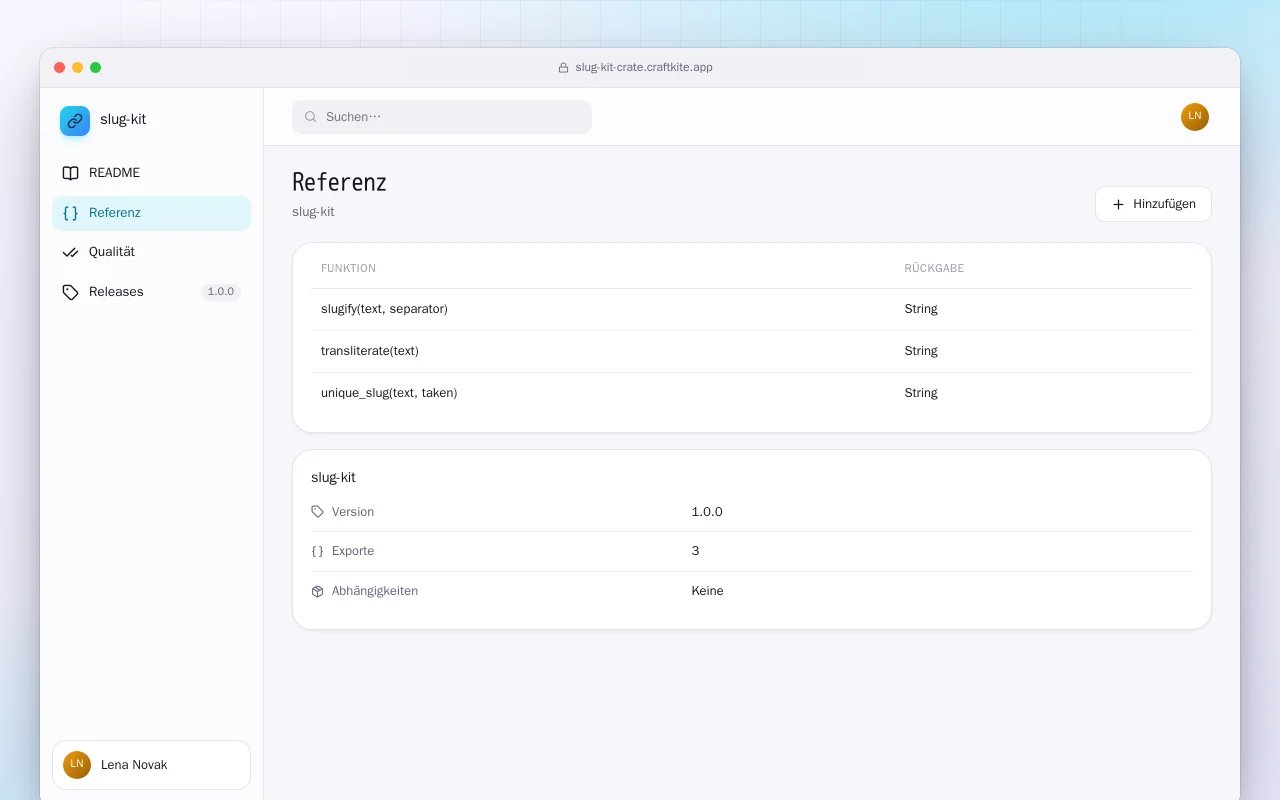Open Lena Novak profile card
The image size is (1280, 800).
coord(151,765)
